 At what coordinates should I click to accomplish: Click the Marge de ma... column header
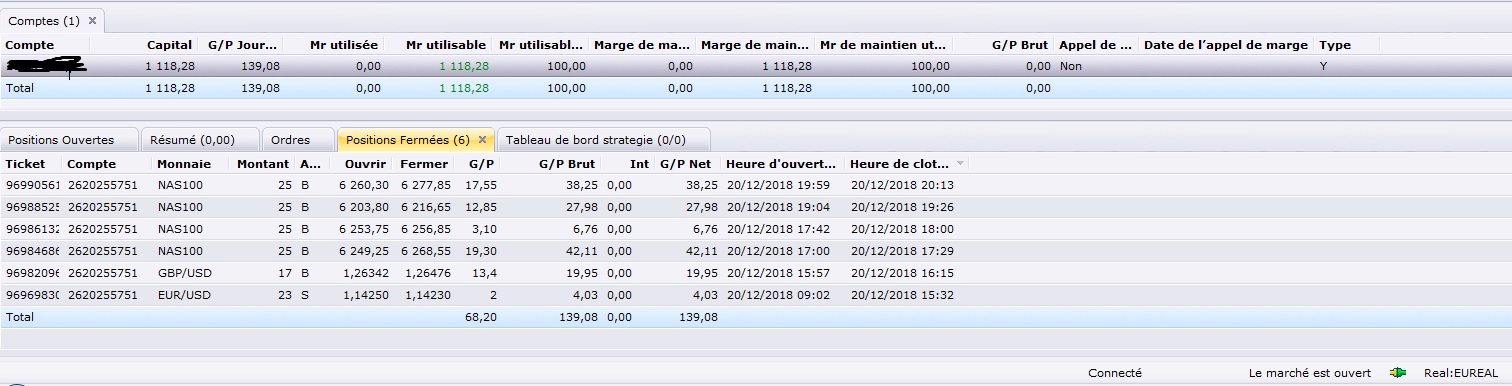642,45
